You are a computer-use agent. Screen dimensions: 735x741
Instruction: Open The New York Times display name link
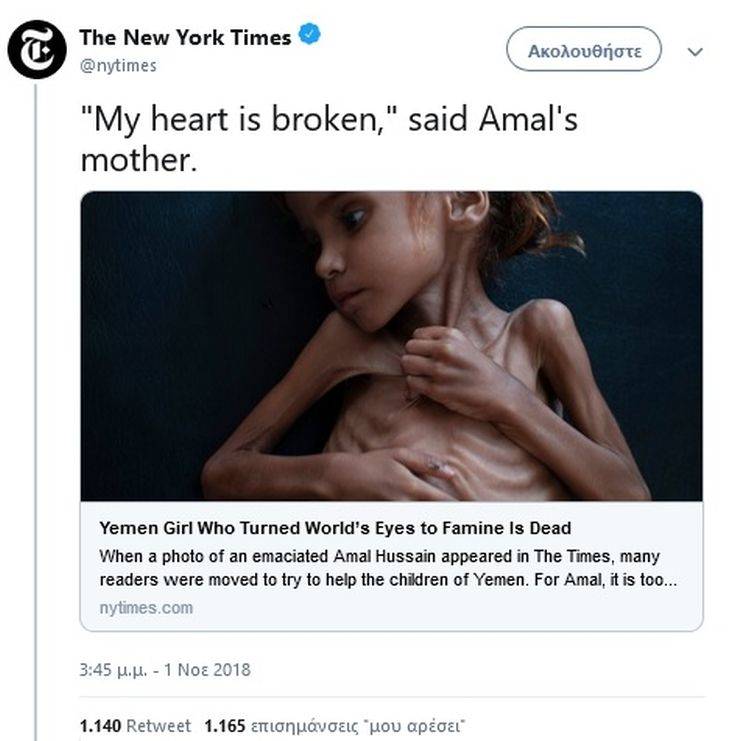coord(185,38)
